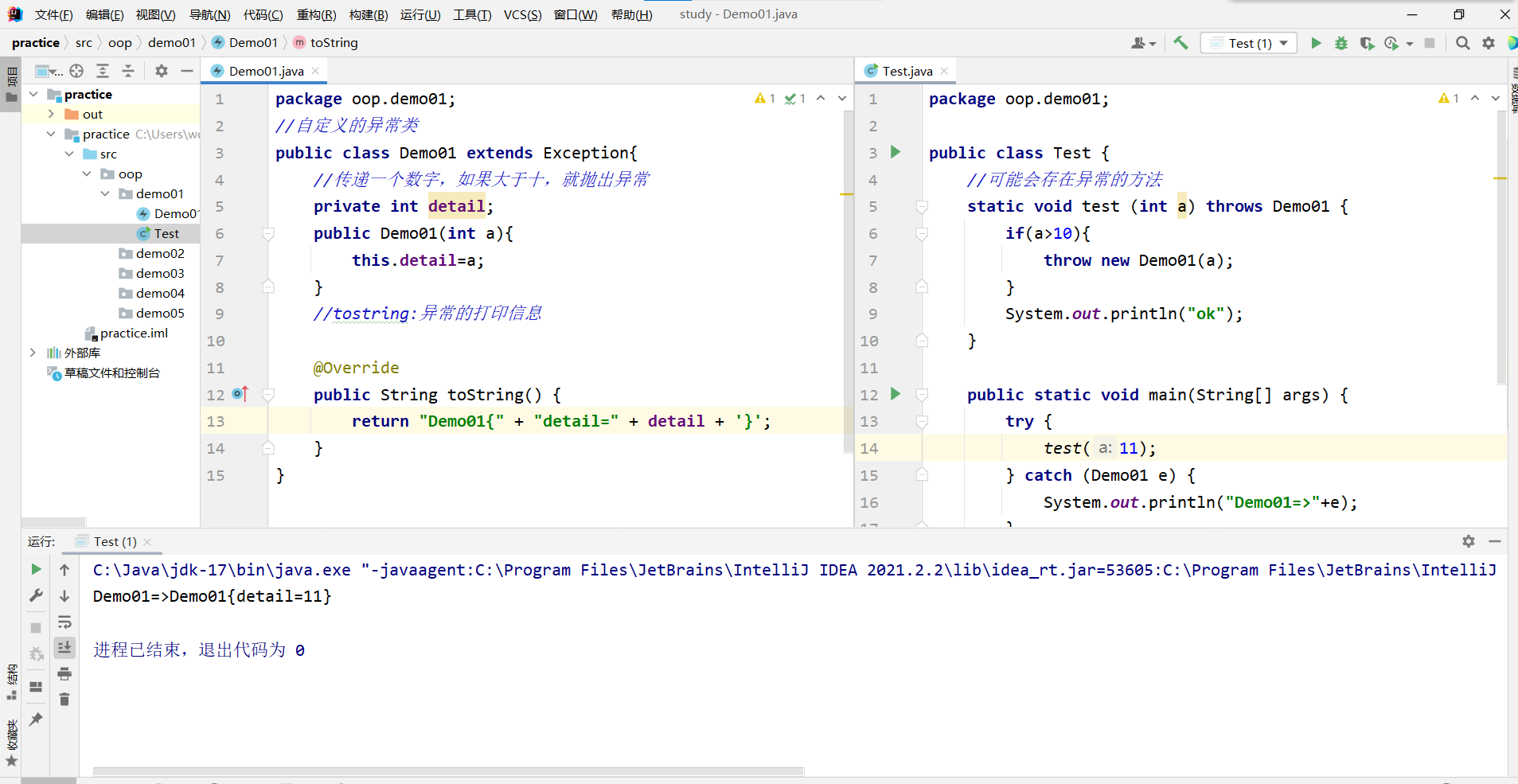This screenshot has width=1518, height=784.
Task: Fold the toString method block
Action: (x=268, y=395)
